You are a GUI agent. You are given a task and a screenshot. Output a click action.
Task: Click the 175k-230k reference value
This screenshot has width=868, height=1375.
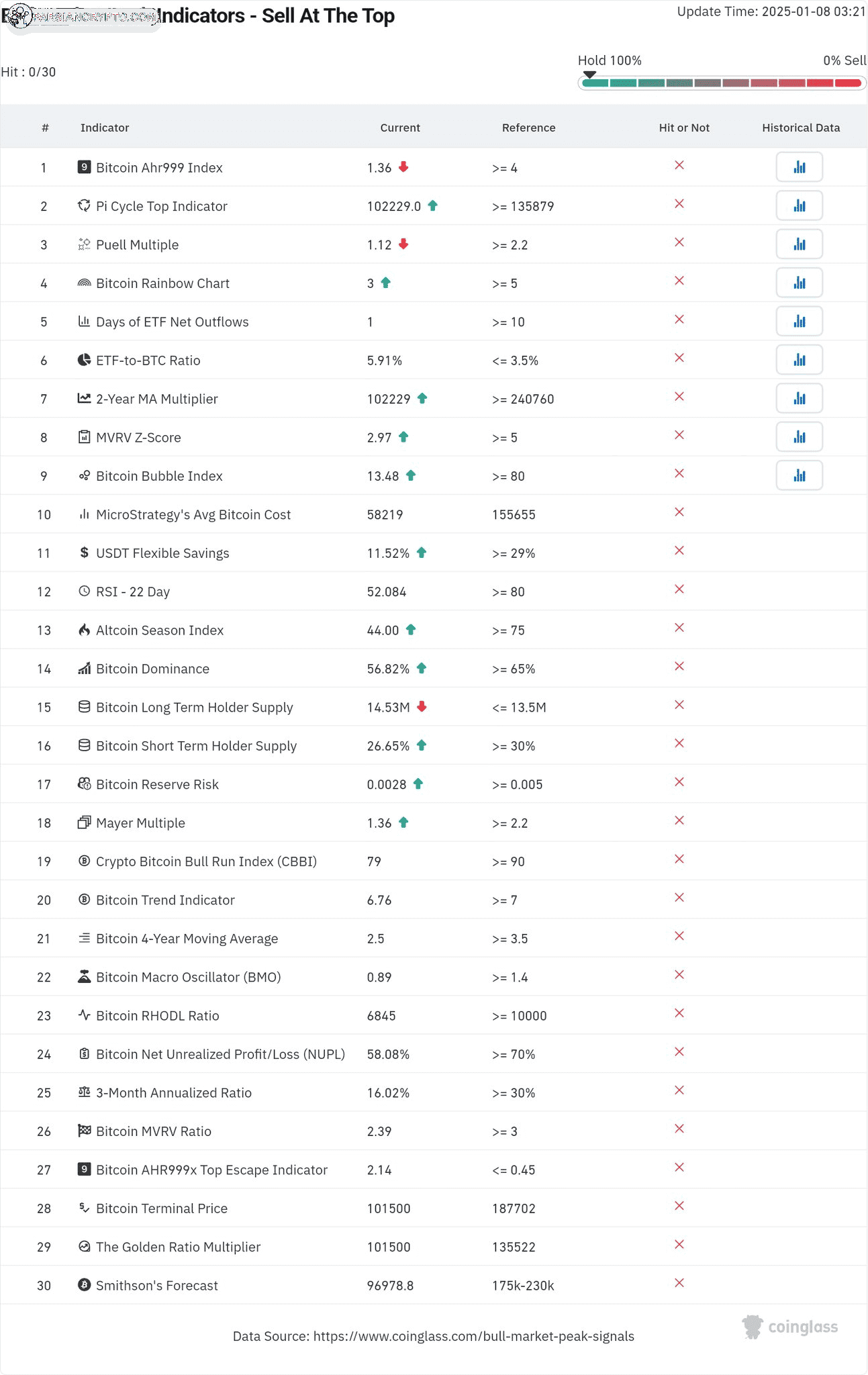click(x=523, y=1285)
